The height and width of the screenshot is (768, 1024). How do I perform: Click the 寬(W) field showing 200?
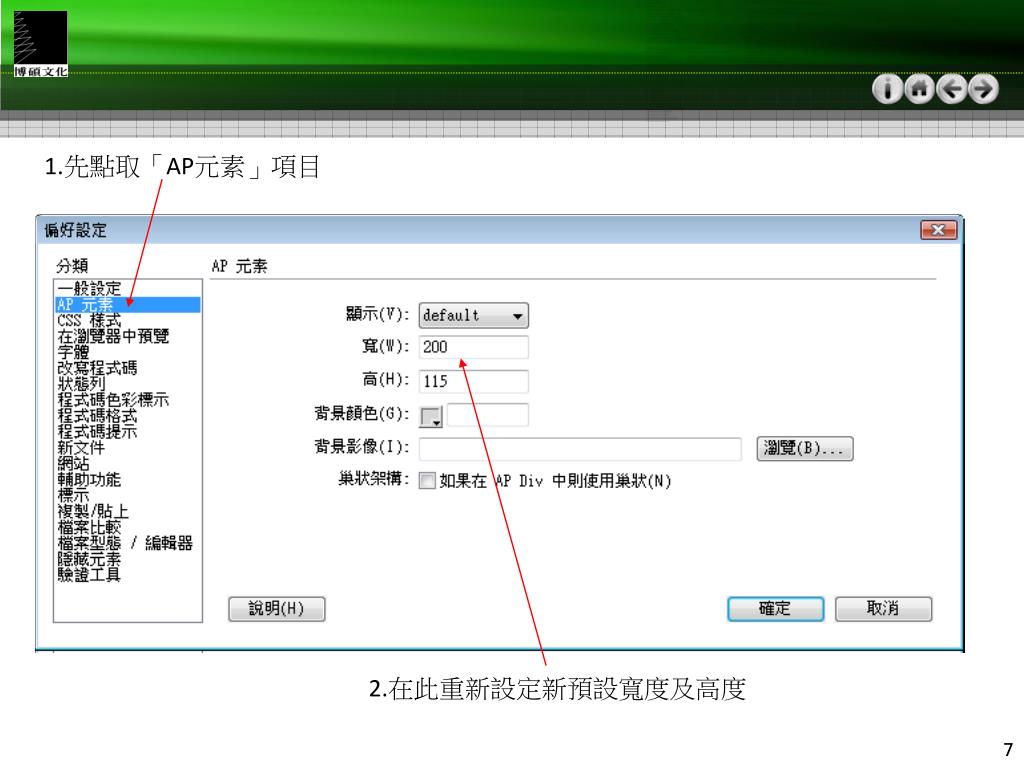(473, 347)
